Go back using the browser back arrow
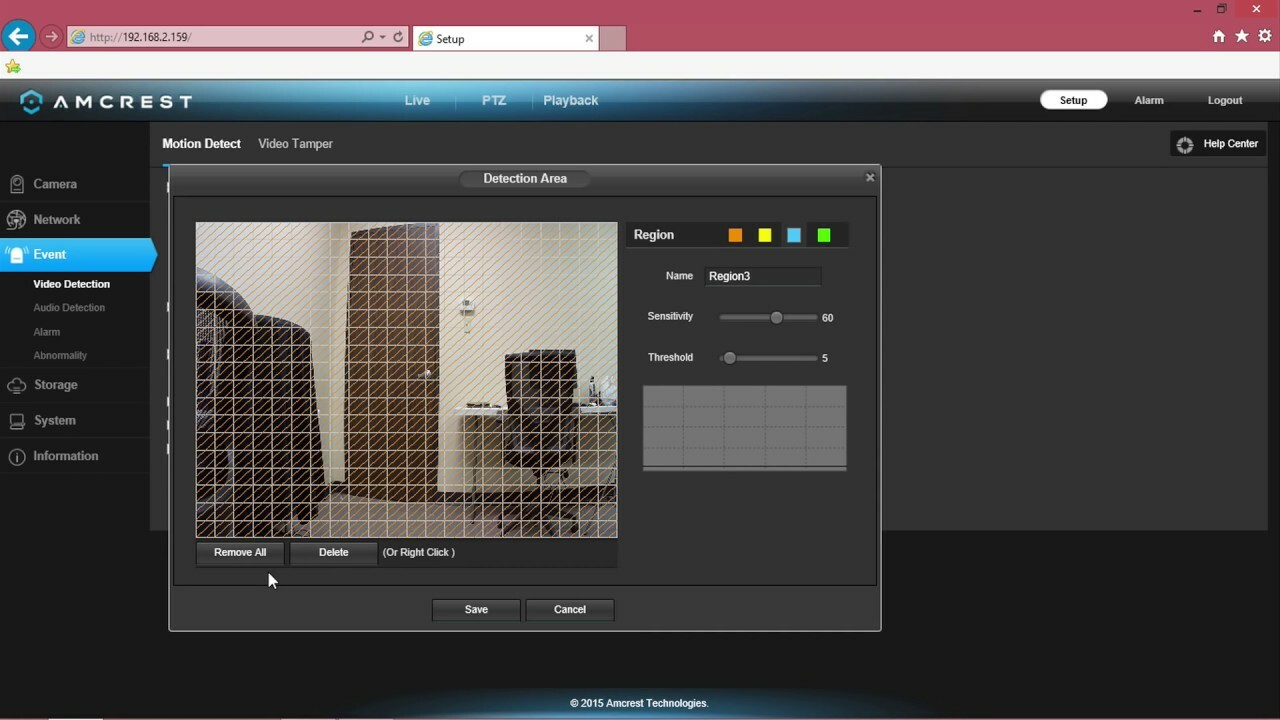Viewport: 1280px width, 720px height. coord(19,37)
